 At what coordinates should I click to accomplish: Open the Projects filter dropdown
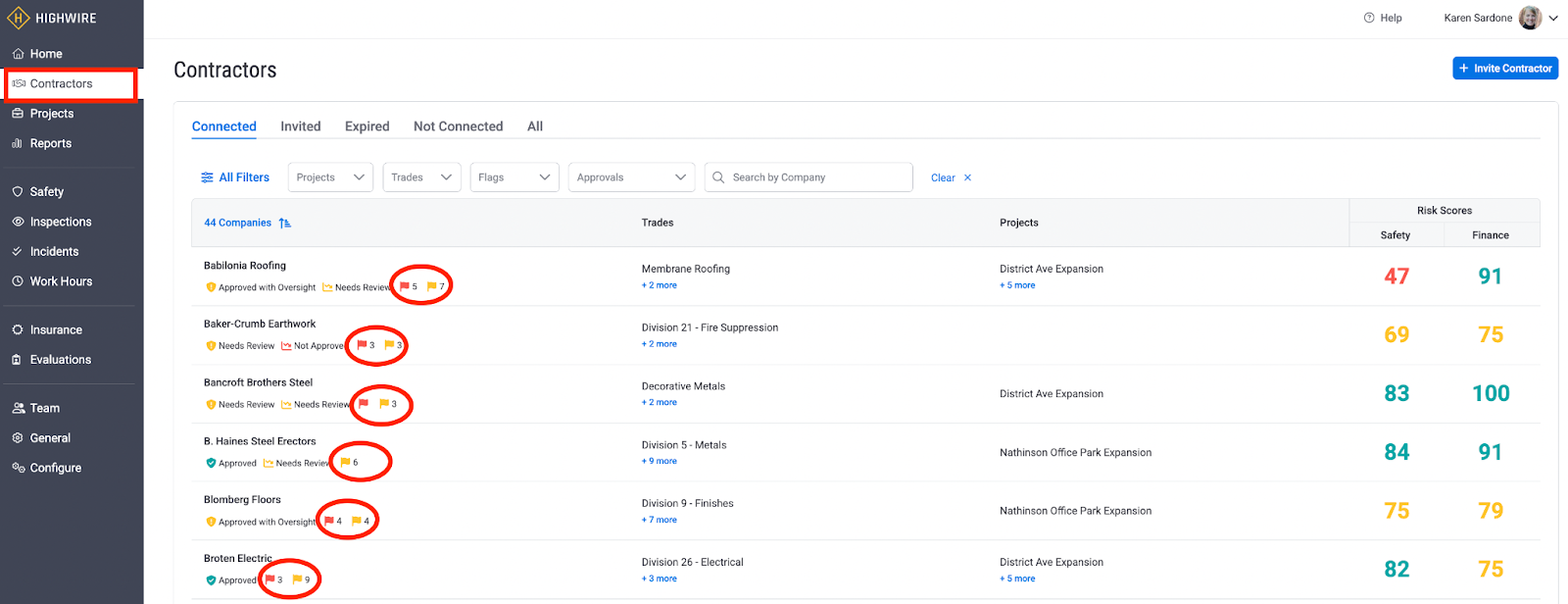[330, 177]
